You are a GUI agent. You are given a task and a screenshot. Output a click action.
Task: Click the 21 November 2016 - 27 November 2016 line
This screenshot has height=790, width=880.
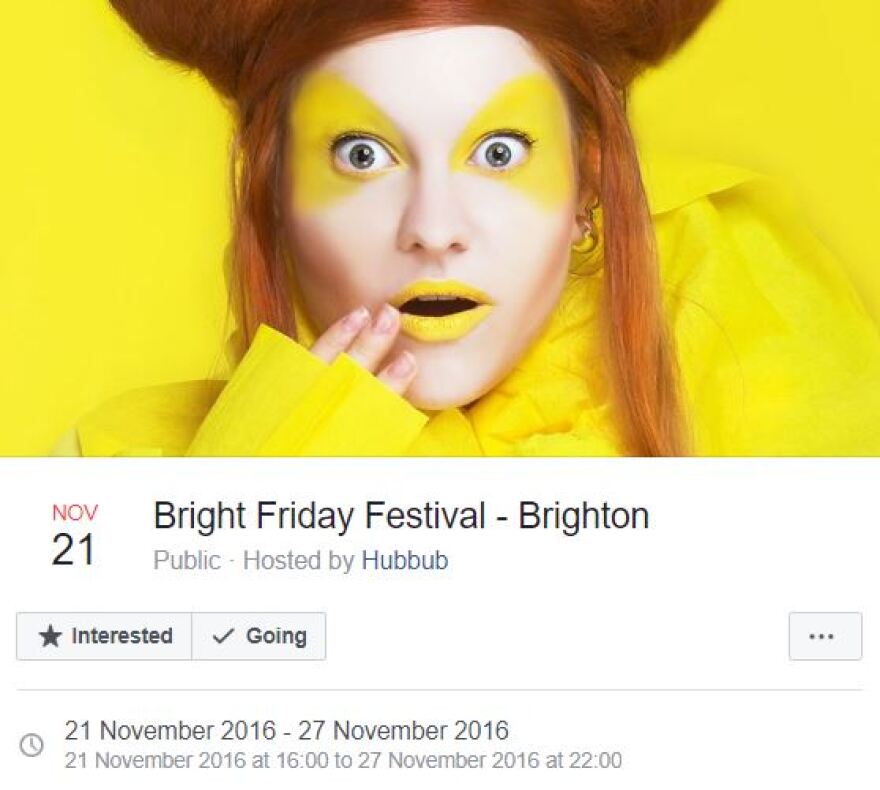click(286, 731)
